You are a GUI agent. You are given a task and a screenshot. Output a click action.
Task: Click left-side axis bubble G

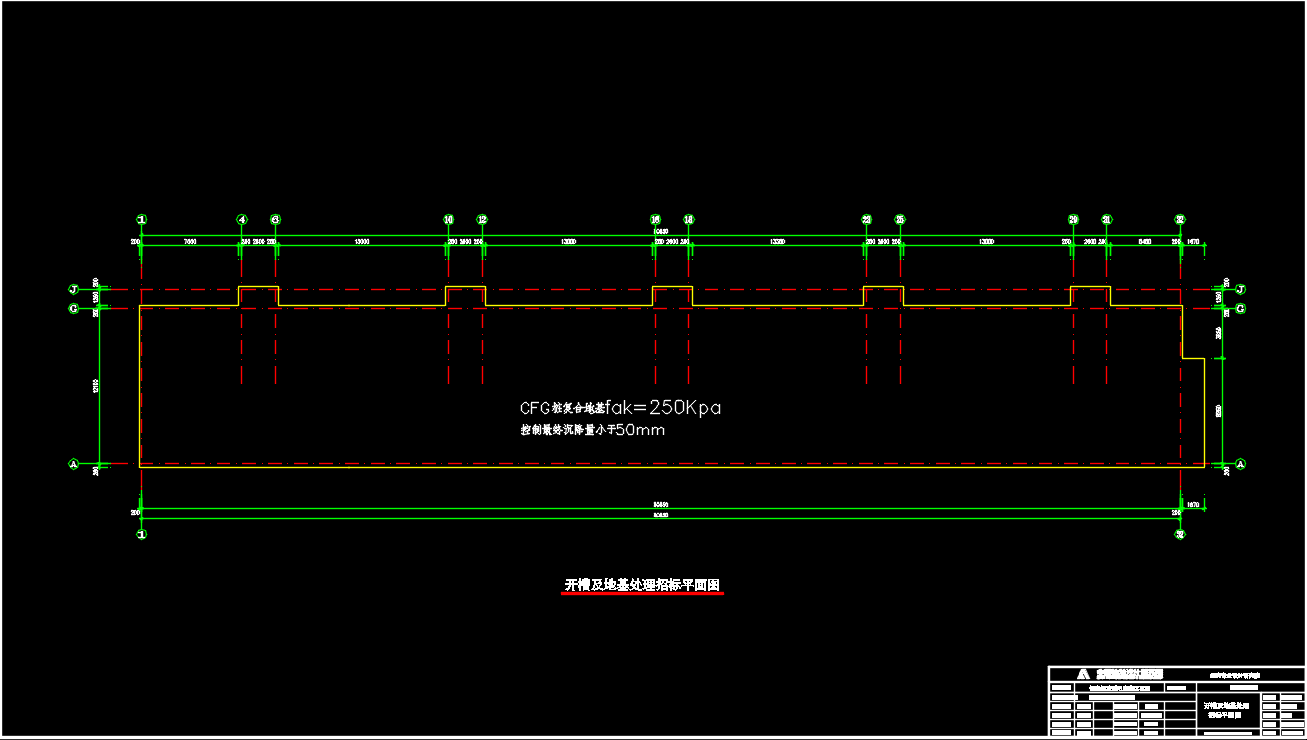point(73,309)
